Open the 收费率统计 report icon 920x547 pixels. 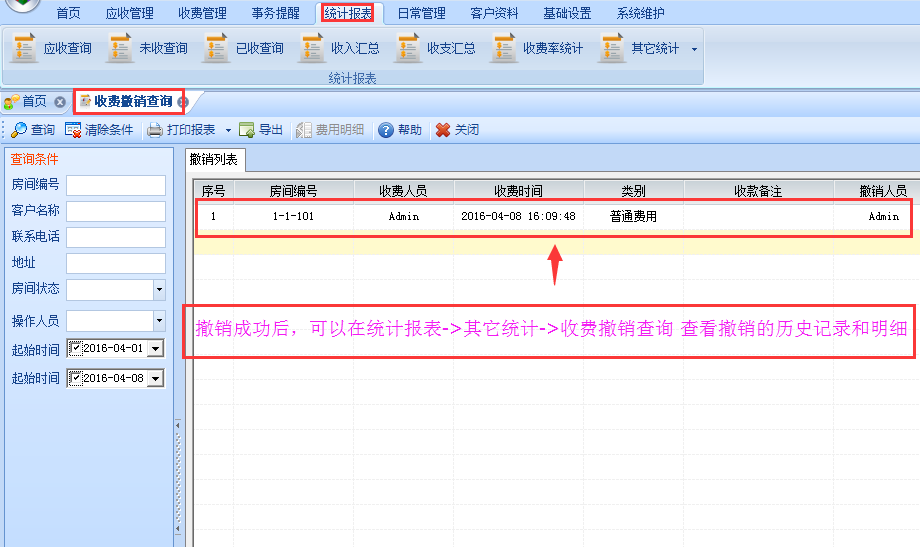(504, 48)
